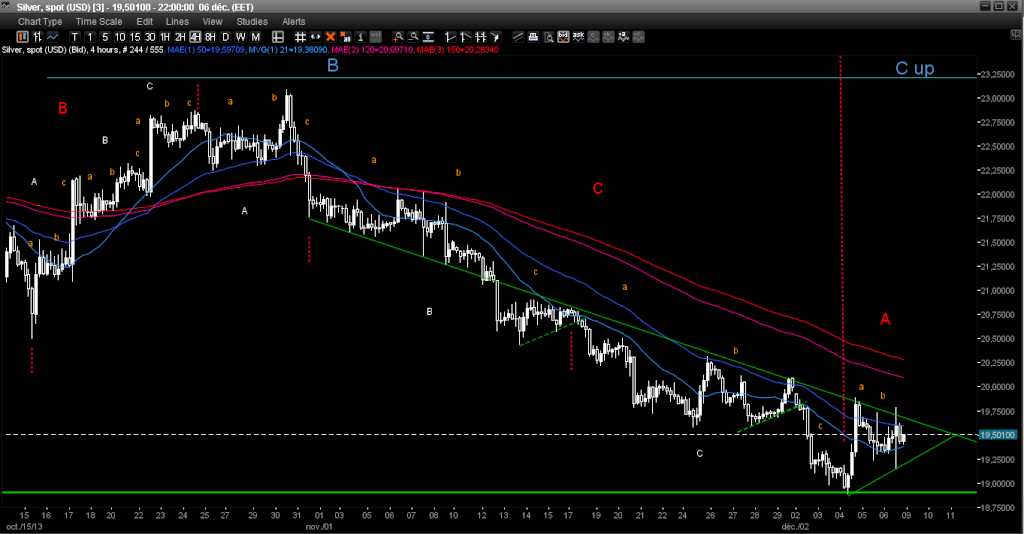Click the blue 'B' label at top
This screenshot has height=534, width=1024.
[332, 65]
